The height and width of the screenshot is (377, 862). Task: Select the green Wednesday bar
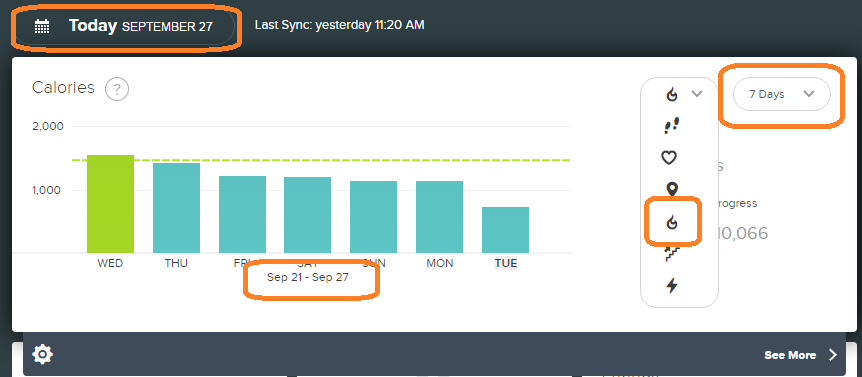pyautogui.click(x=110, y=204)
